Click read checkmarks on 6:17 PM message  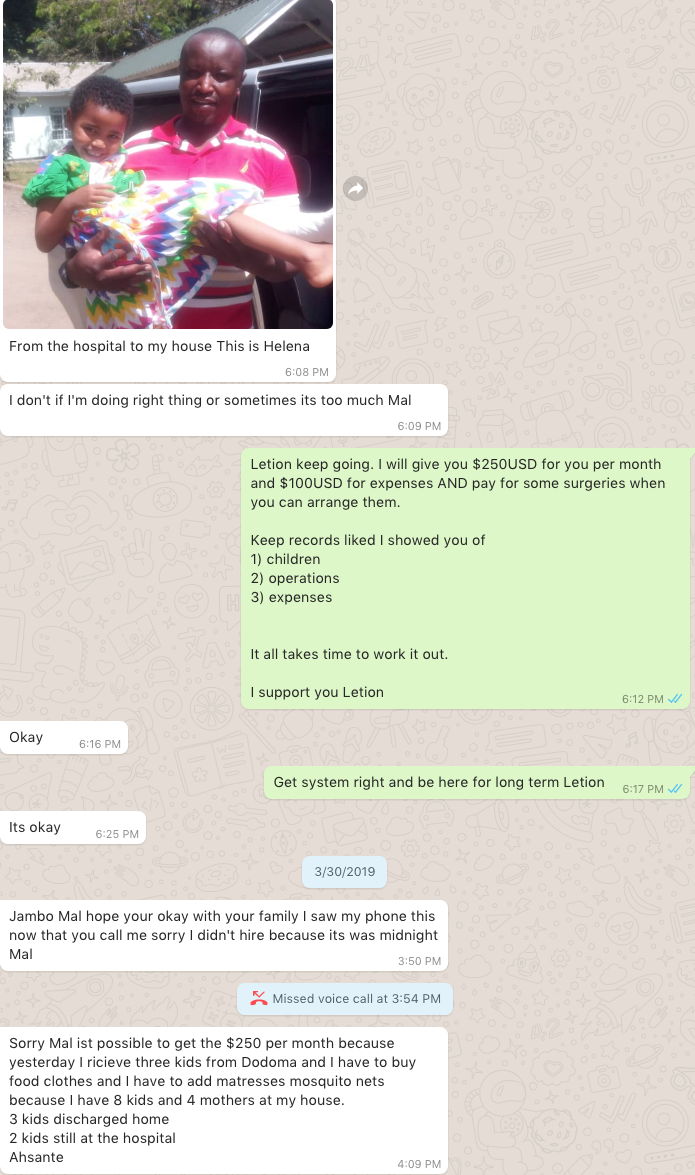point(675,788)
